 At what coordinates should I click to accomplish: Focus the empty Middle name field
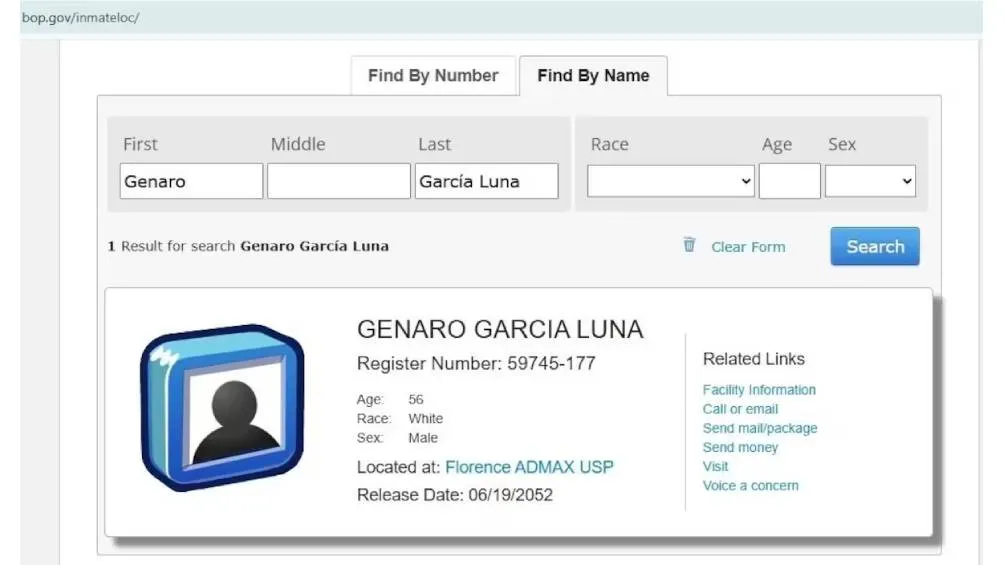339,181
